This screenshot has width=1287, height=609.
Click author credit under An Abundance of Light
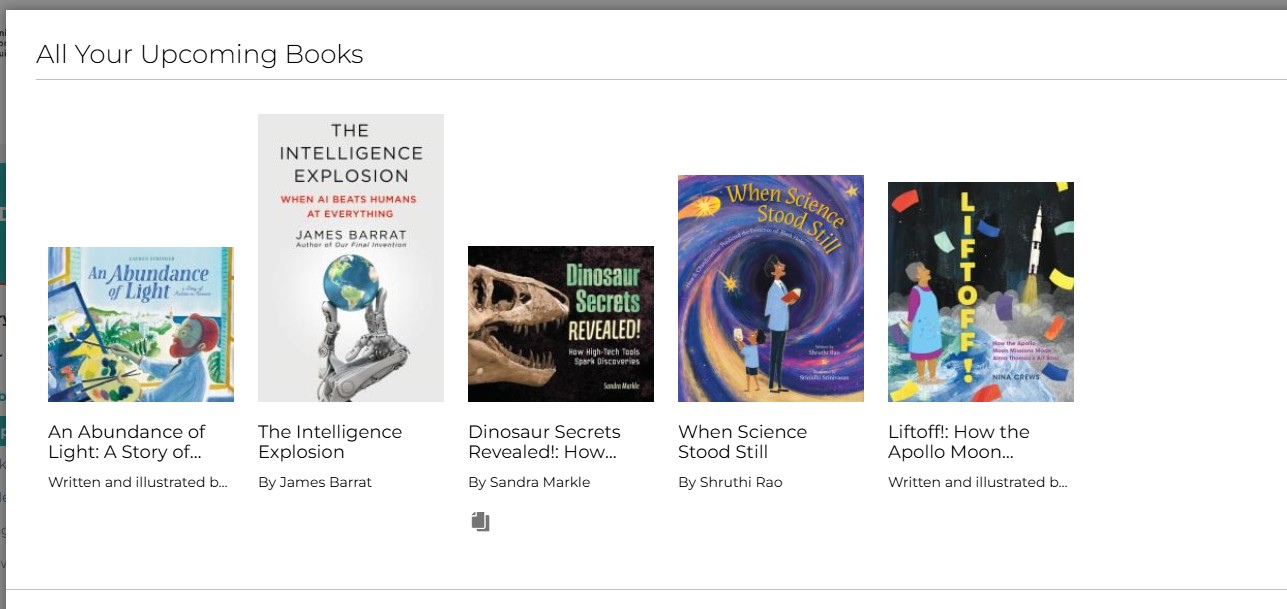tap(138, 482)
